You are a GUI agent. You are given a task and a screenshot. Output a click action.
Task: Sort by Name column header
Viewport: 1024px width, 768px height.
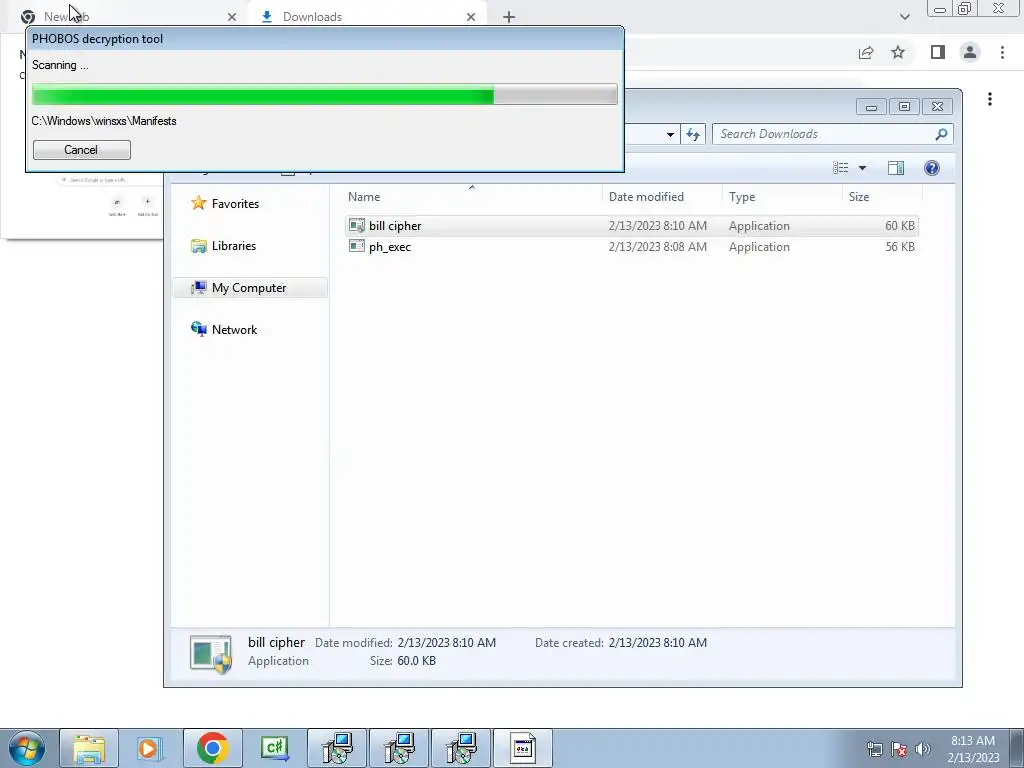pyautogui.click(x=473, y=197)
